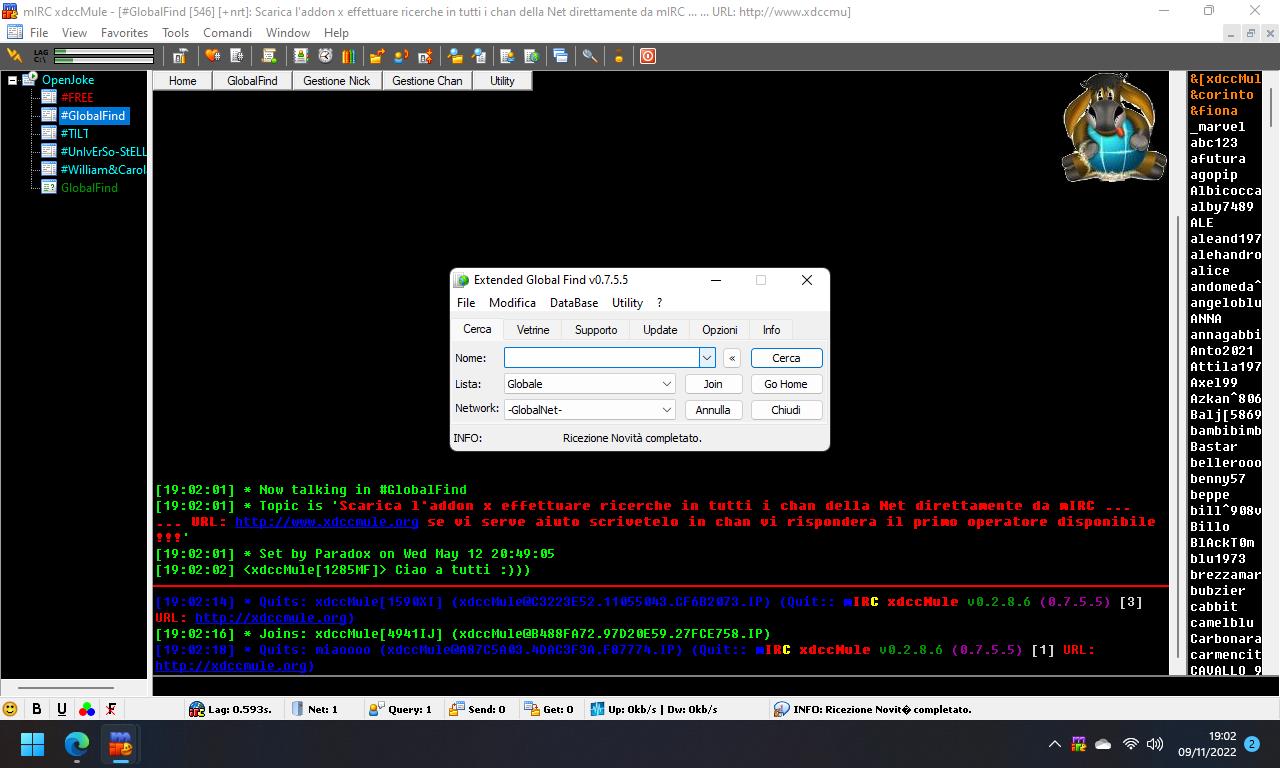This screenshot has height=768, width=1280.
Task: Open the DataBase menu in Global Find
Action: pyautogui.click(x=574, y=303)
